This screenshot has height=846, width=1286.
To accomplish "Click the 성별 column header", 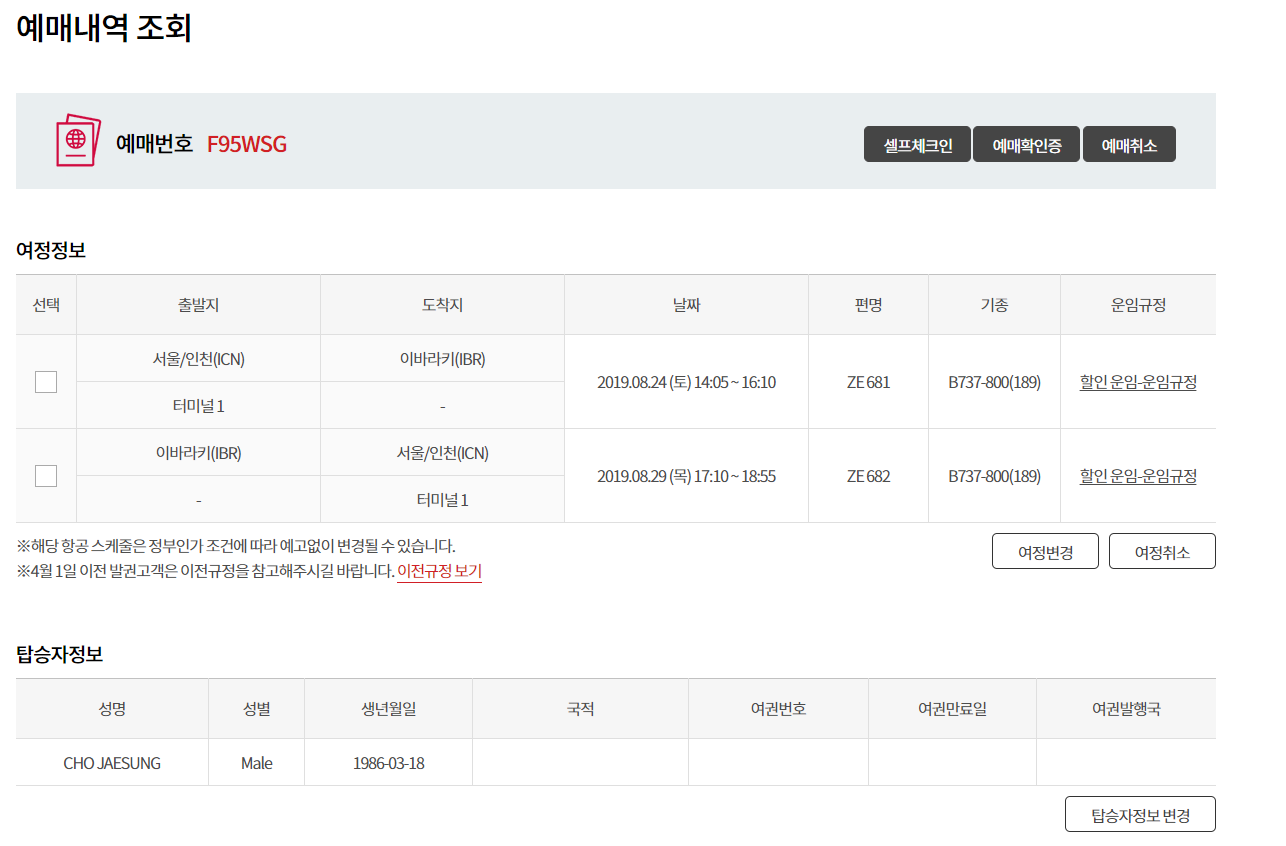I will 257,709.
